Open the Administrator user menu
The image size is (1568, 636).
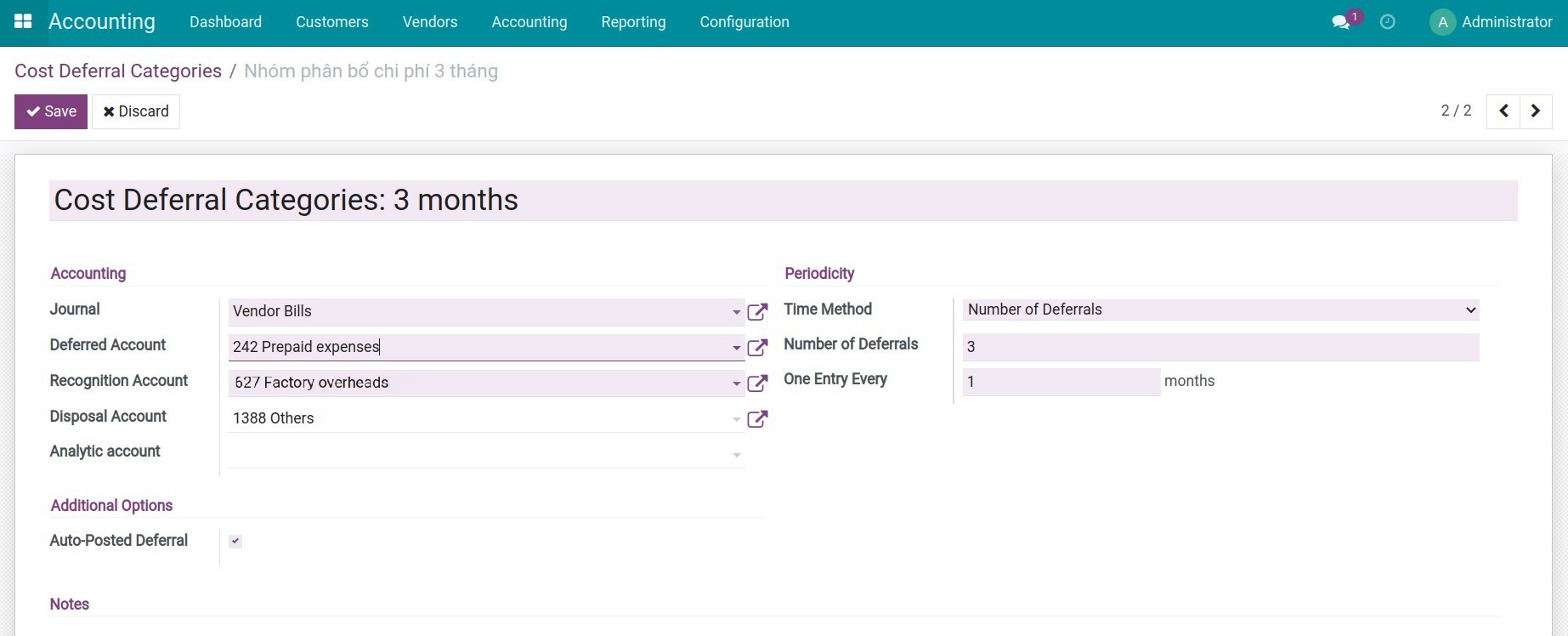tap(1492, 22)
